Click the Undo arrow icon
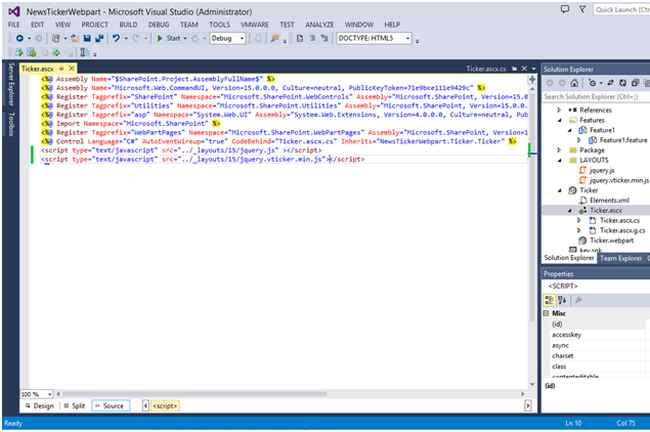 click(x=116, y=38)
